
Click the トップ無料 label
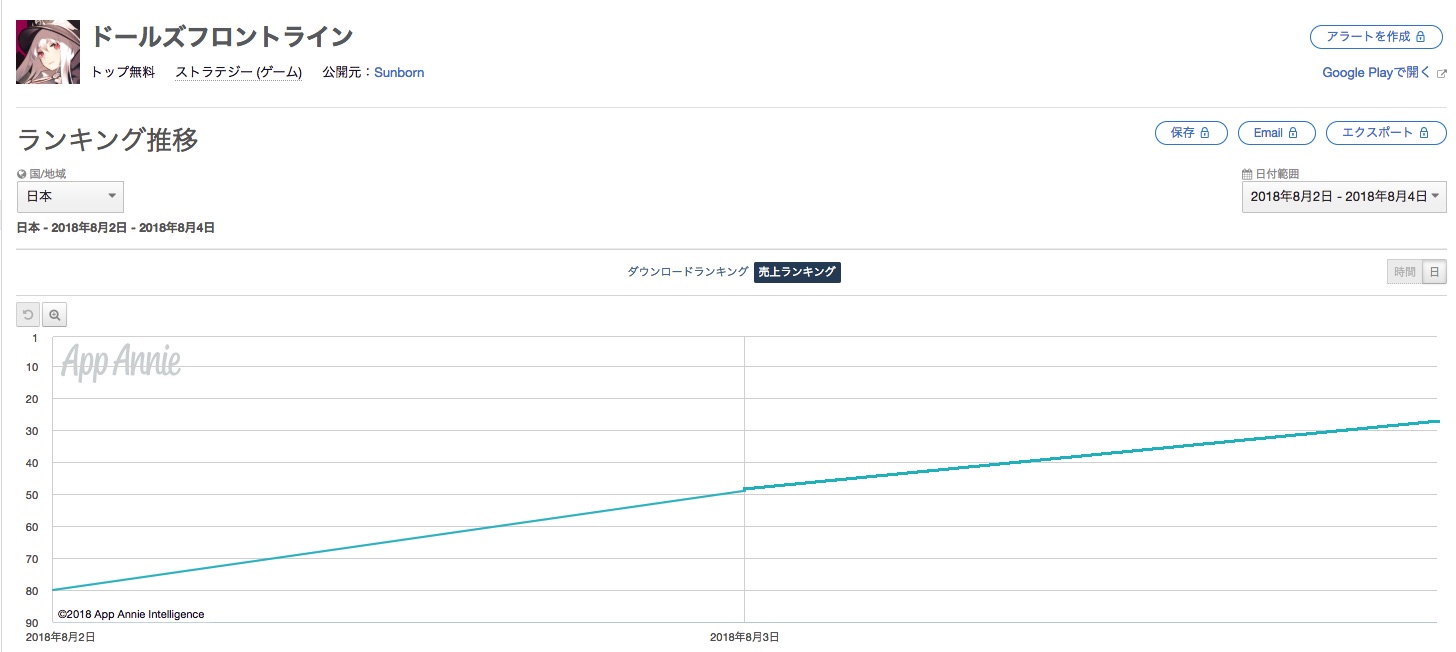(123, 72)
